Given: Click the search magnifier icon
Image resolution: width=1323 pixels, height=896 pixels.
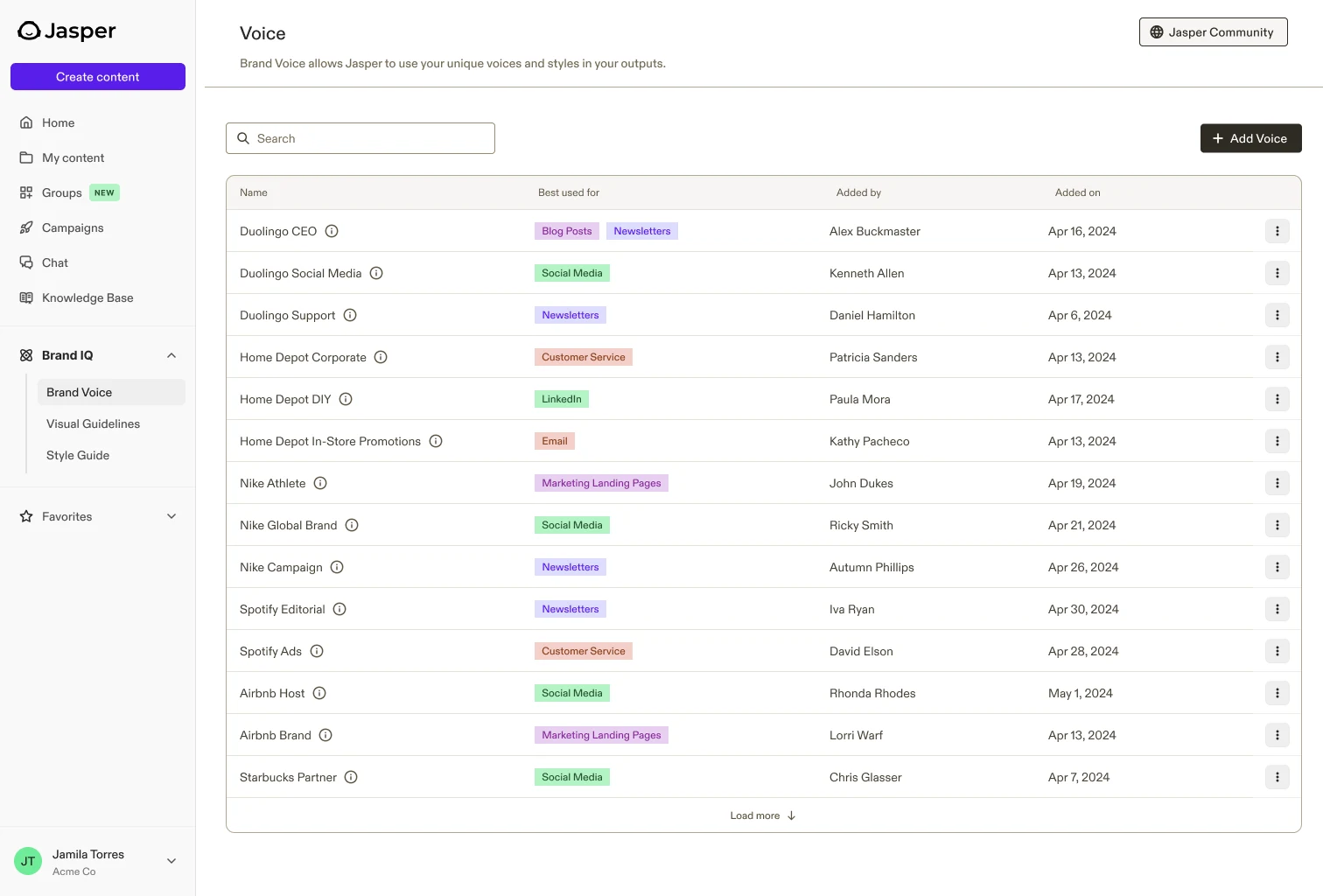Looking at the screenshot, I should tap(243, 138).
